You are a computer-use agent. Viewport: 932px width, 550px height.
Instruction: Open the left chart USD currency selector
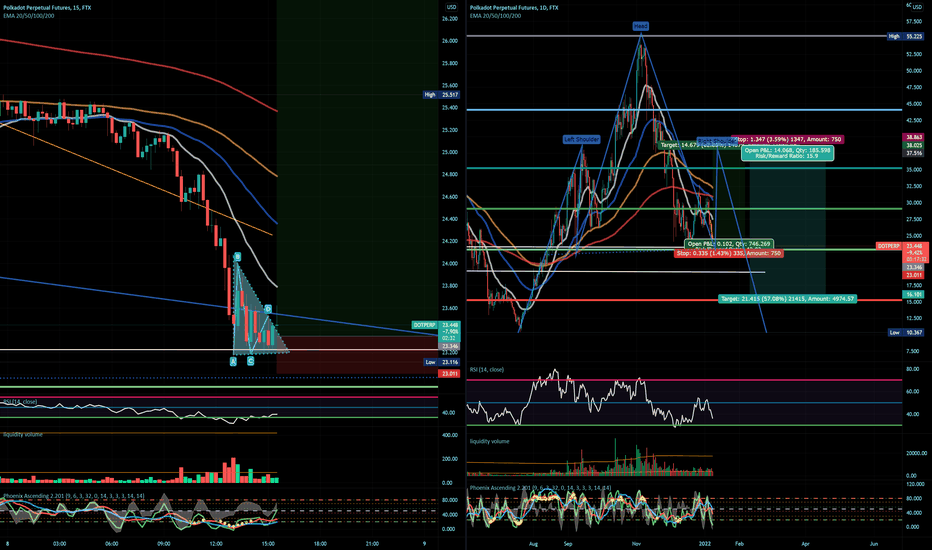tap(451, 7)
